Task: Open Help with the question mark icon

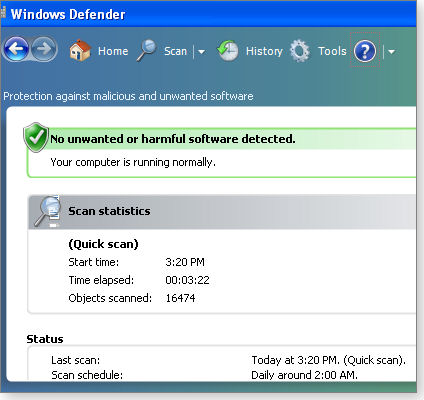Action: pyautogui.click(x=365, y=51)
